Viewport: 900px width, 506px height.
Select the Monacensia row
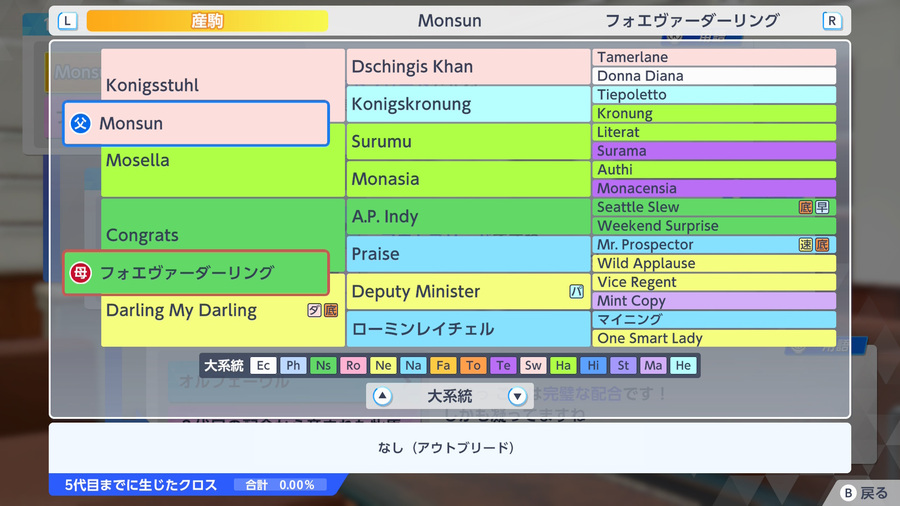click(714, 188)
